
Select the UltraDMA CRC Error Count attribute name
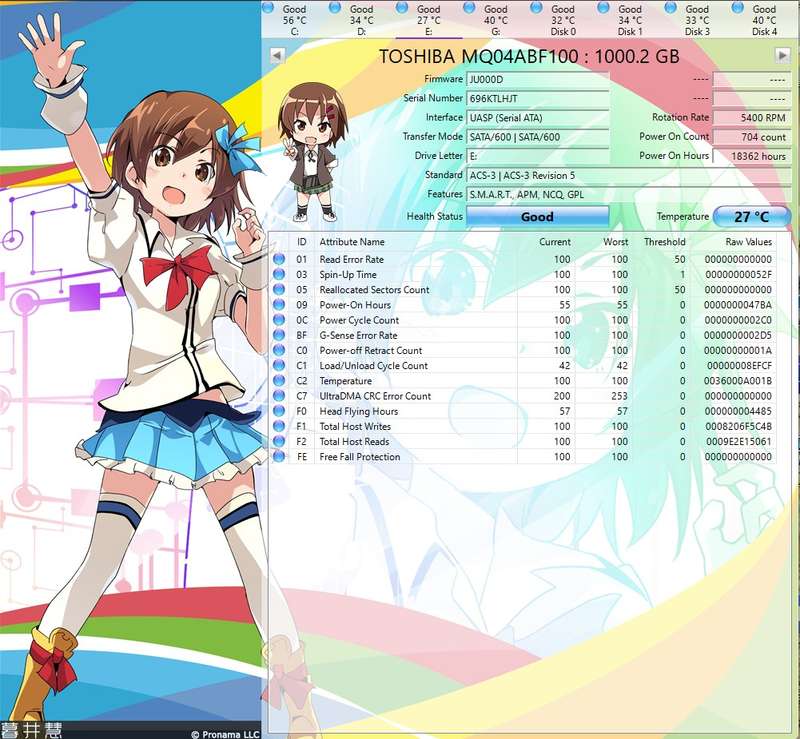point(375,396)
